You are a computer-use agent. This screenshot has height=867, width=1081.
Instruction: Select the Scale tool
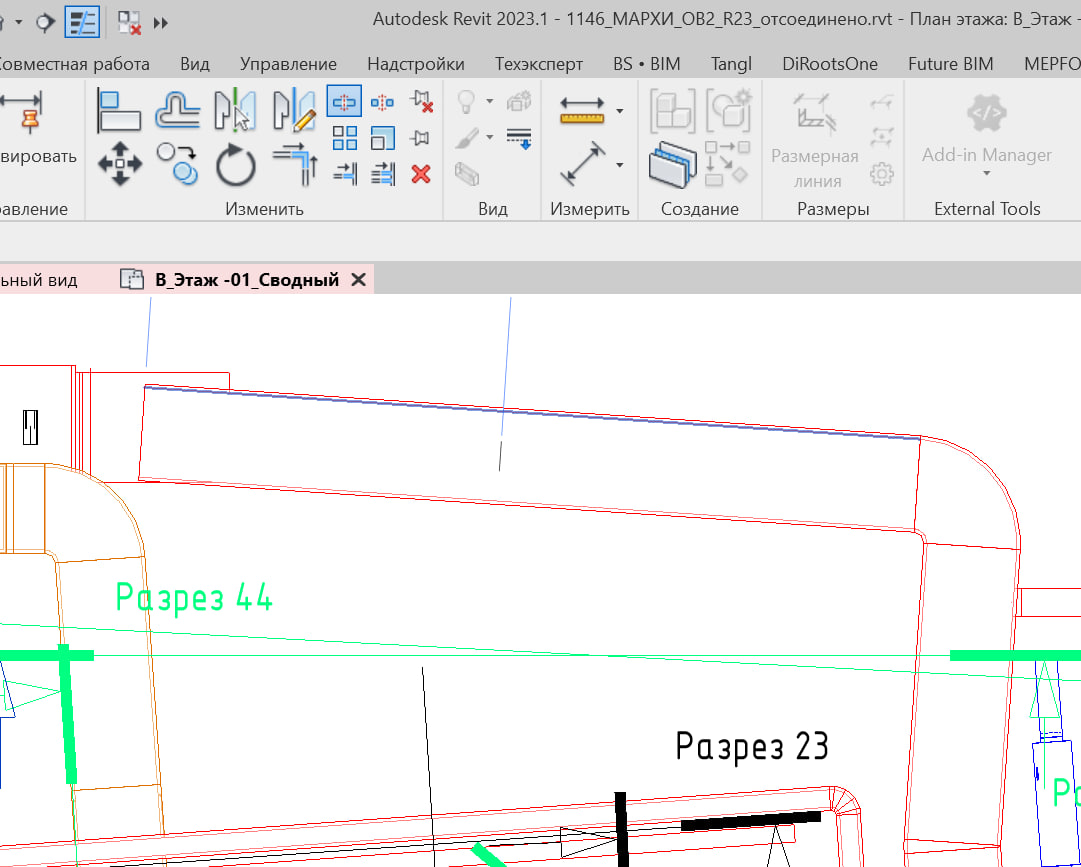pyautogui.click(x=383, y=138)
